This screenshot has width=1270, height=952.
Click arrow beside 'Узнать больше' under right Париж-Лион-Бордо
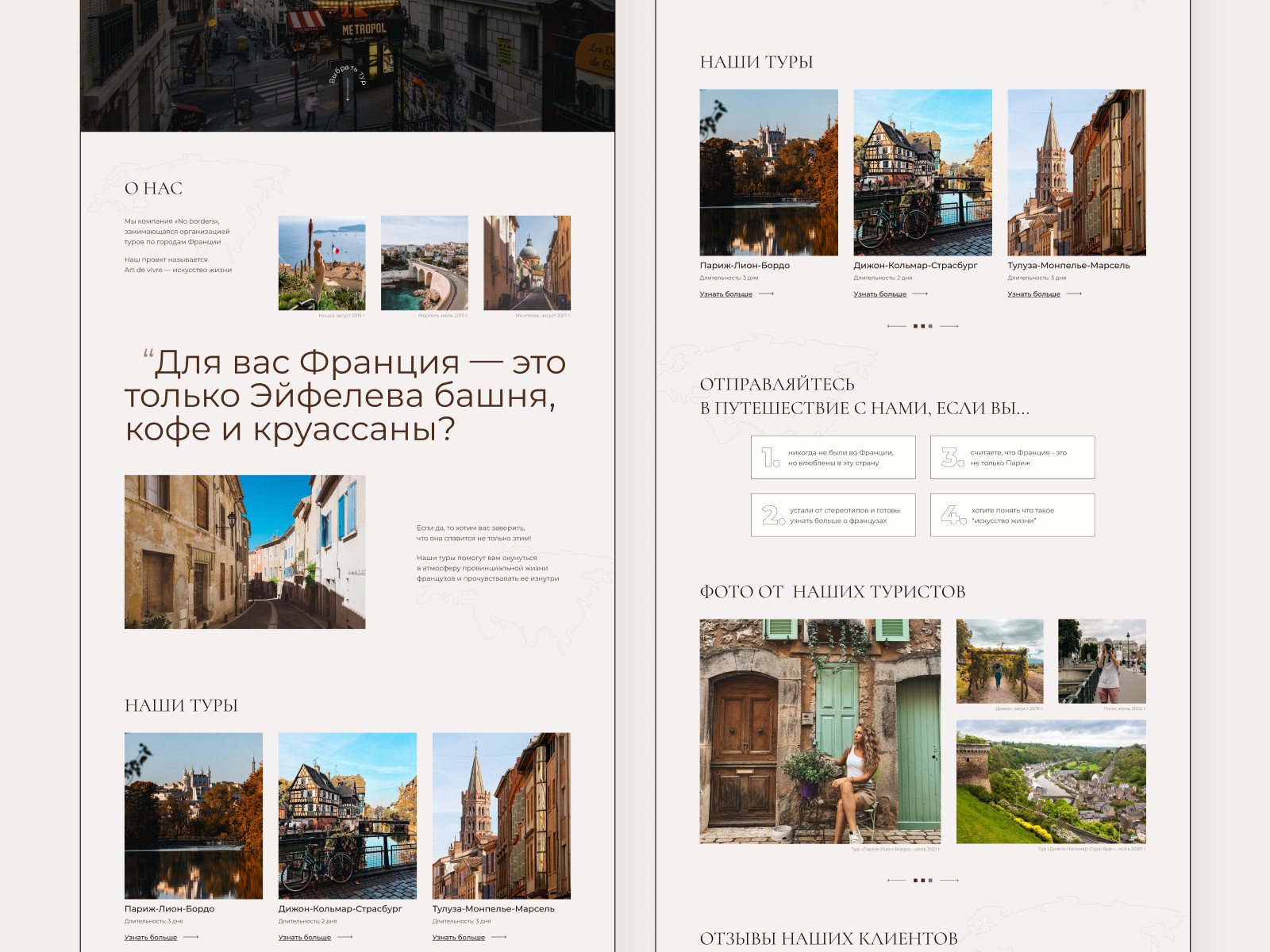tap(766, 294)
